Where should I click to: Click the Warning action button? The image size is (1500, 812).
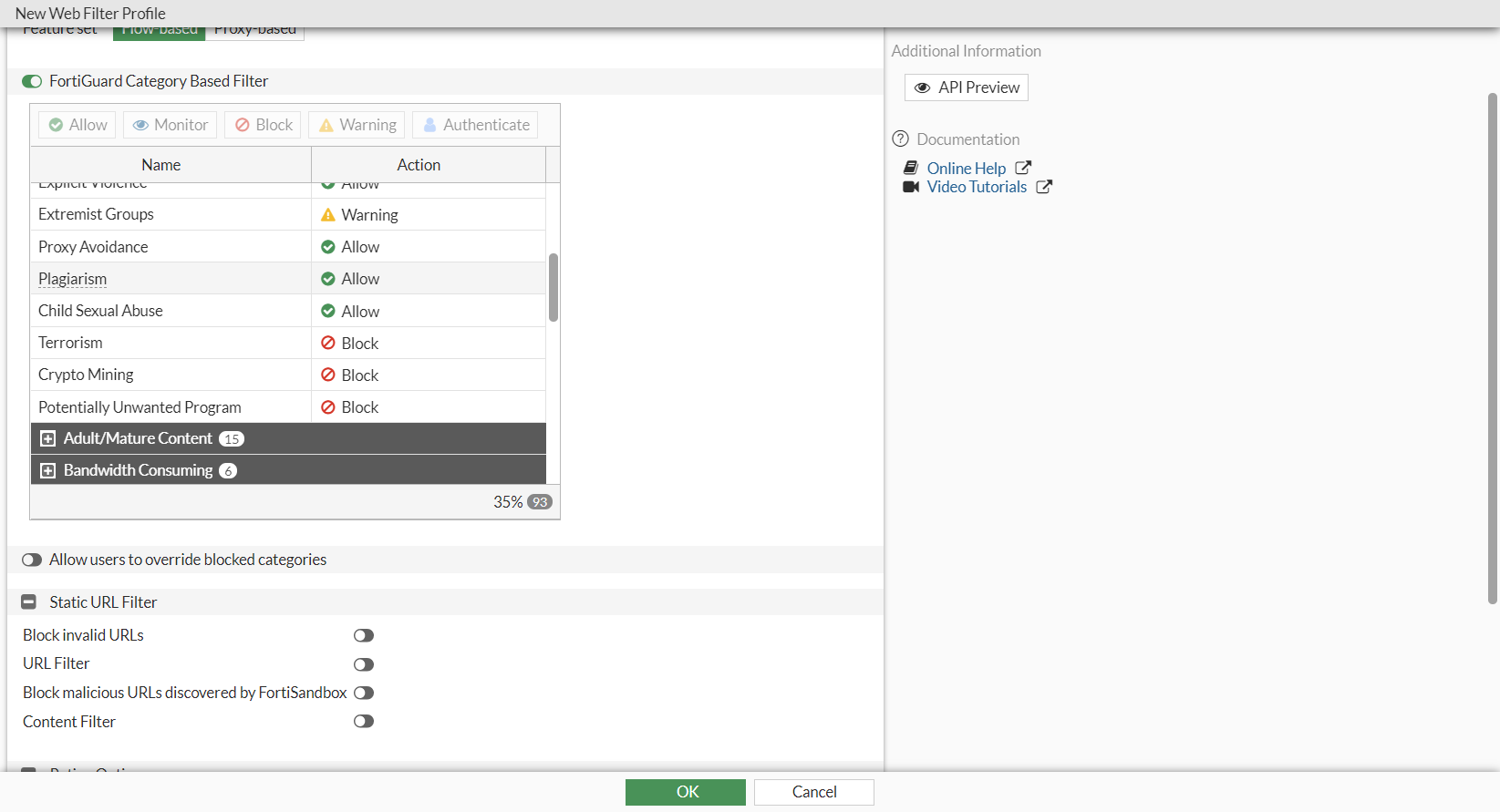(x=357, y=125)
